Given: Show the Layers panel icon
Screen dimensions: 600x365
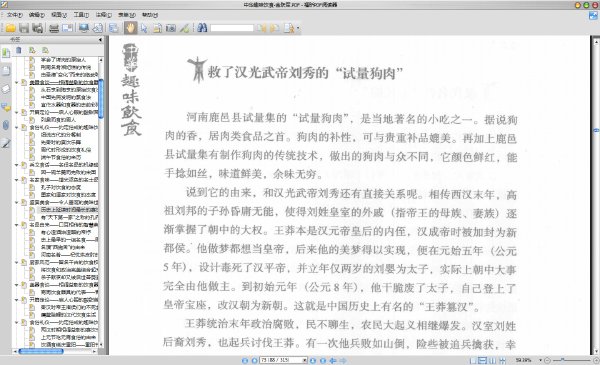Looking at the screenshot, I should pyautogui.click(x=6, y=89).
